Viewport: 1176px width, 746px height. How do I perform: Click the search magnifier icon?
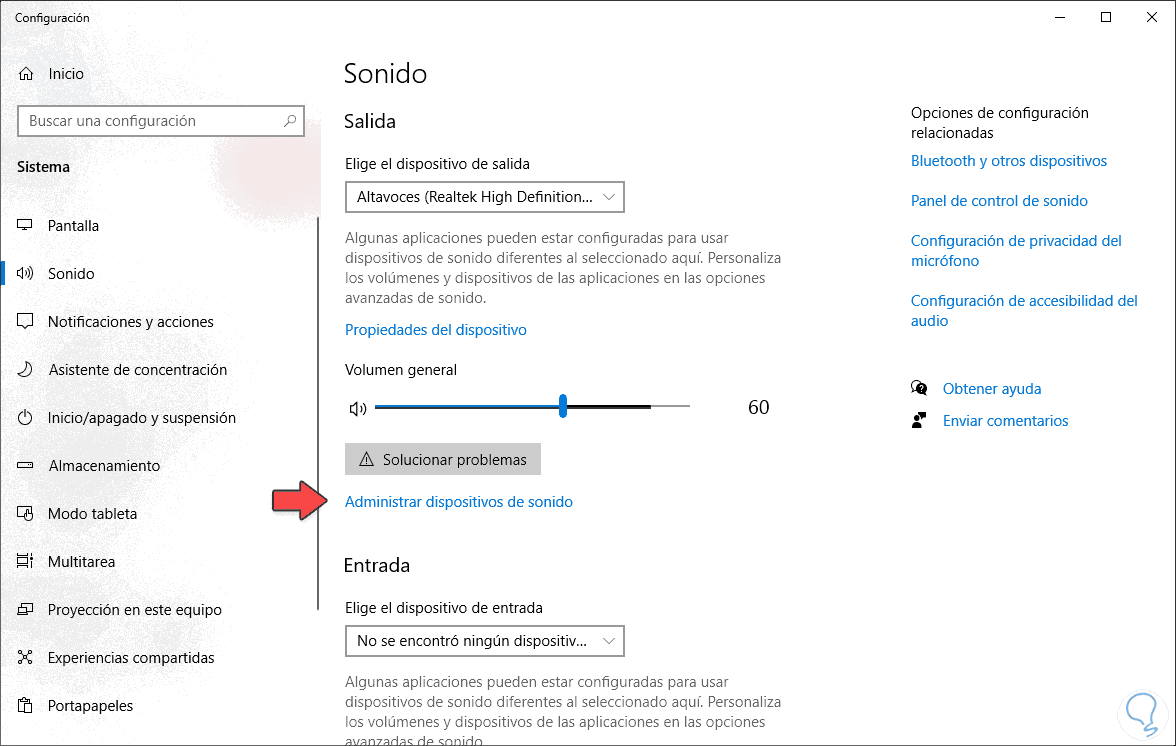coord(290,121)
